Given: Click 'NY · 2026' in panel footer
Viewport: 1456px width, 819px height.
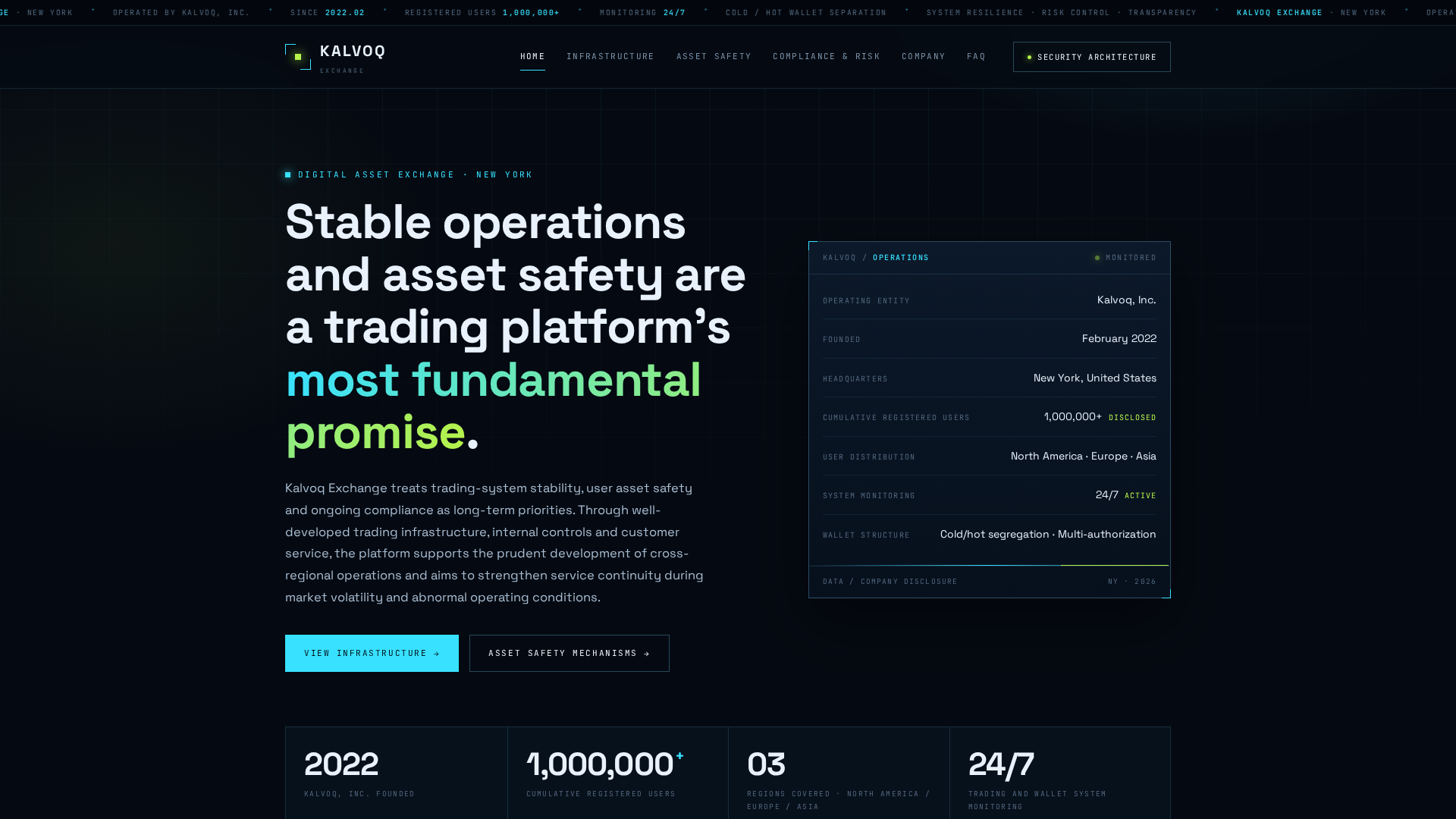Looking at the screenshot, I should [x=1131, y=582].
